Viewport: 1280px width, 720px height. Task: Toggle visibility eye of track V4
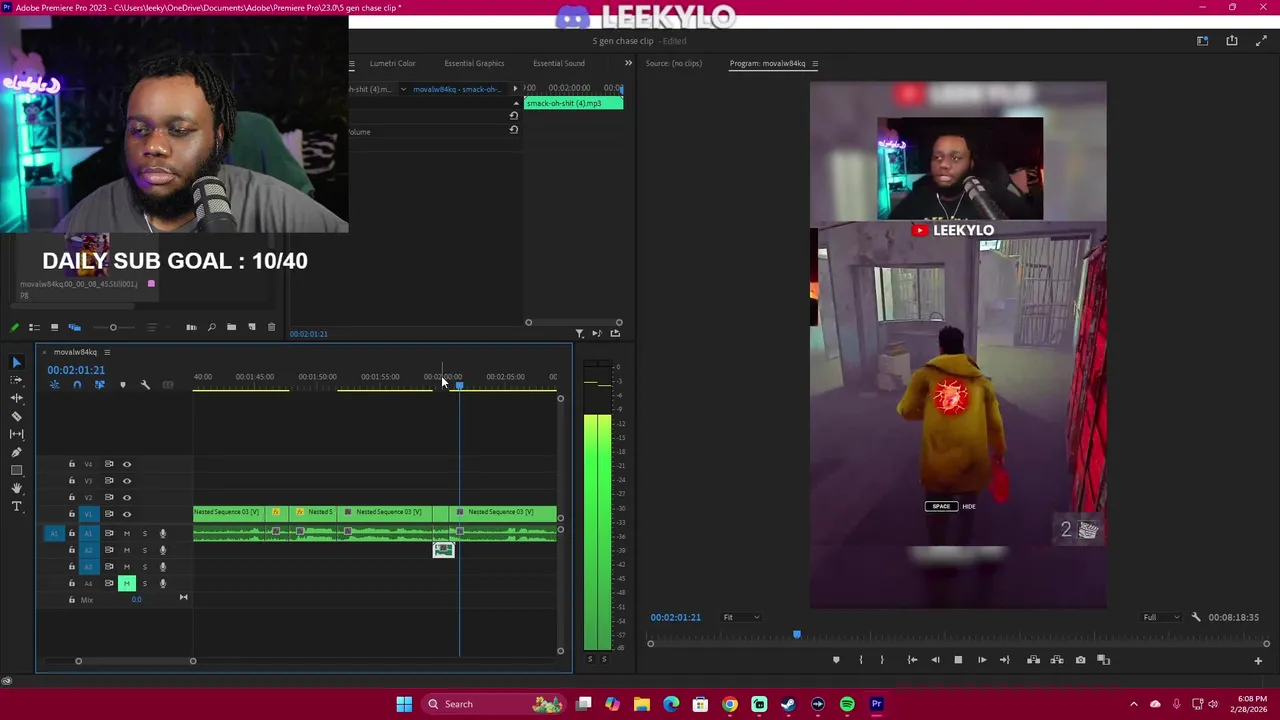coord(127,464)
